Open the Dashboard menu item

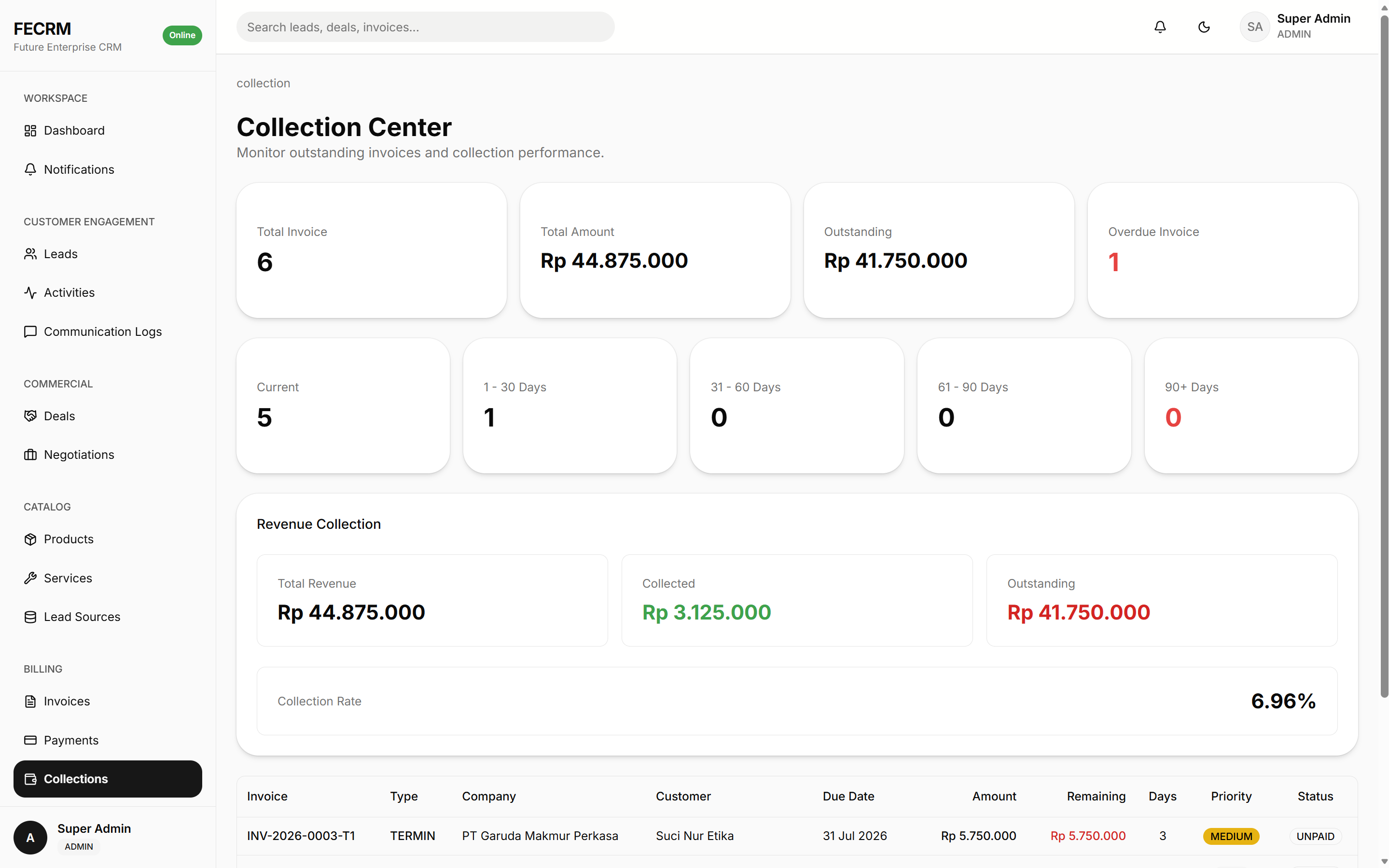108,130
